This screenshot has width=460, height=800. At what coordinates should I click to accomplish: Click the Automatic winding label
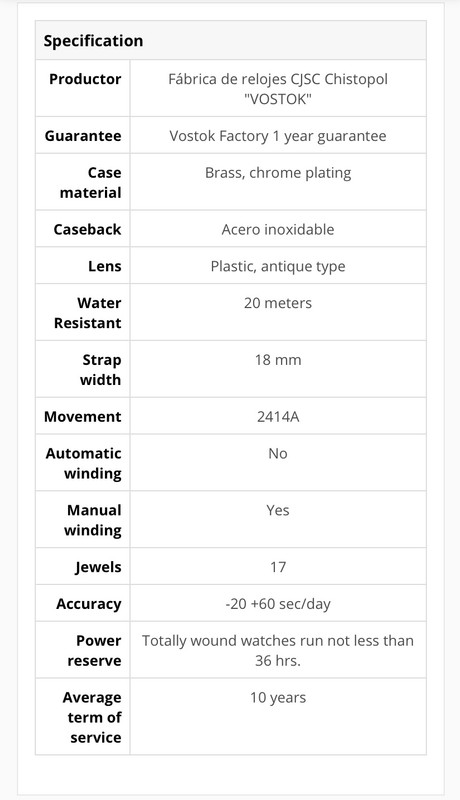[84, 463]
